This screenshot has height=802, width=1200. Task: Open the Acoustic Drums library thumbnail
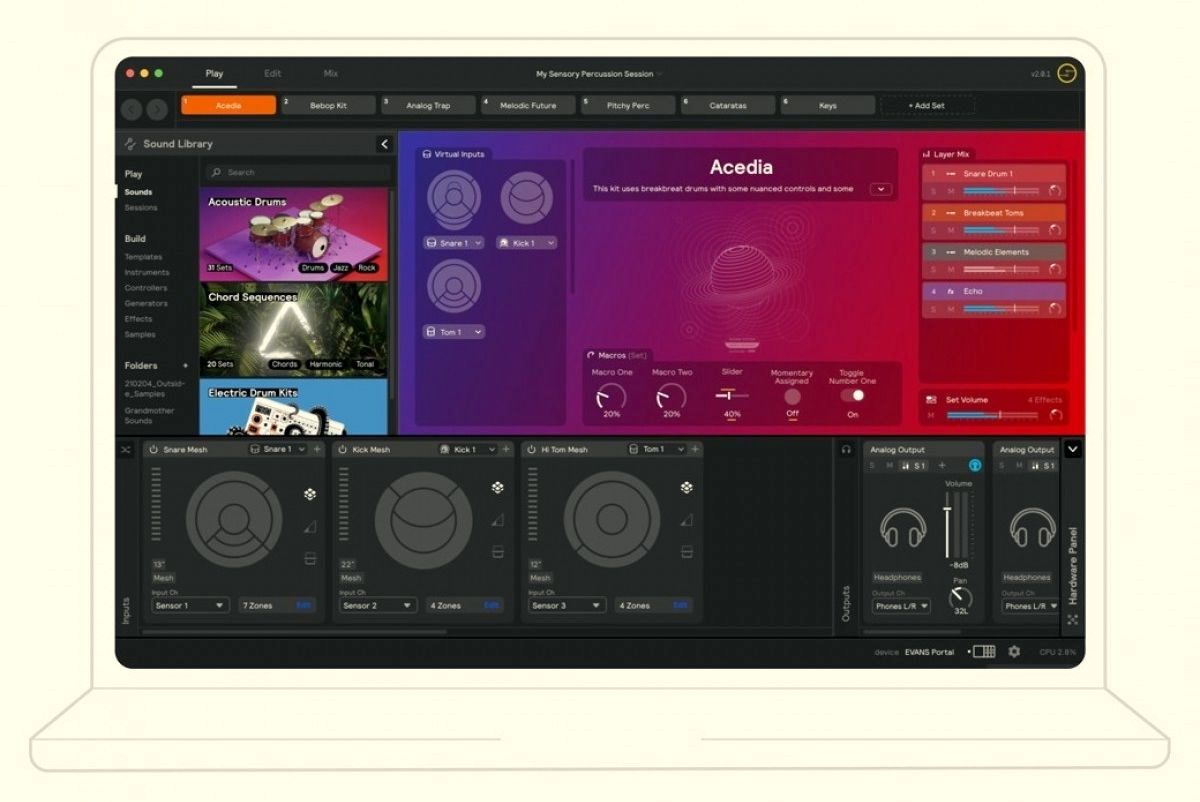293,235
